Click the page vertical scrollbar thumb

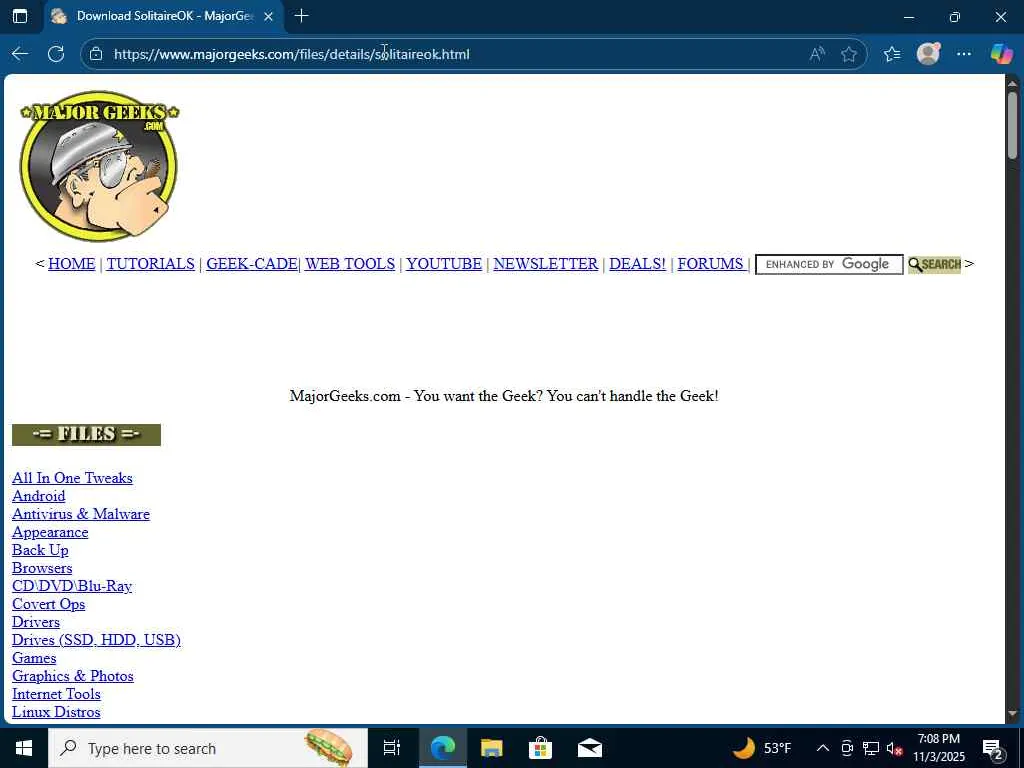[1012, 125]
